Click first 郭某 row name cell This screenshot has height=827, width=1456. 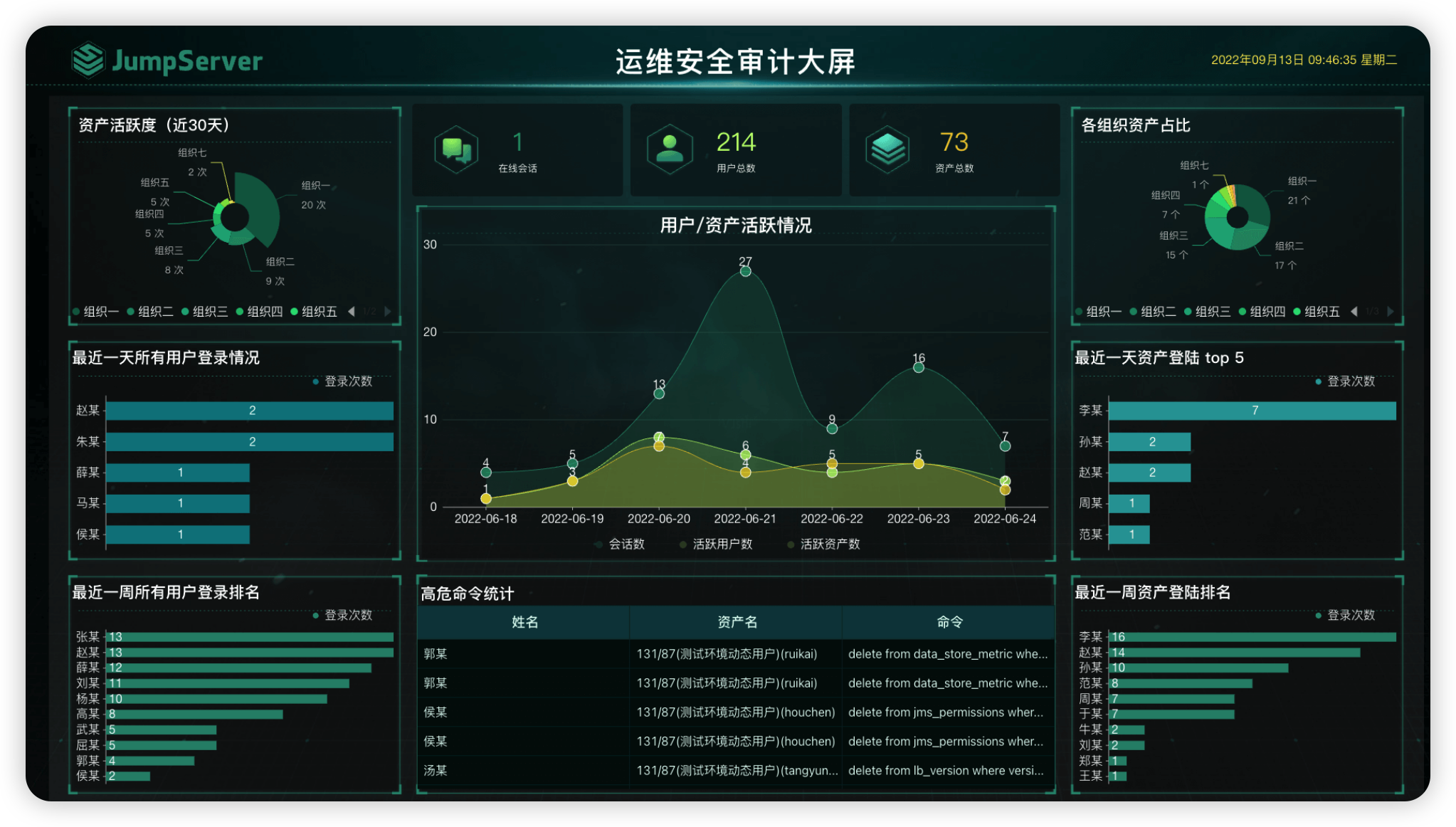coord(524,654)
